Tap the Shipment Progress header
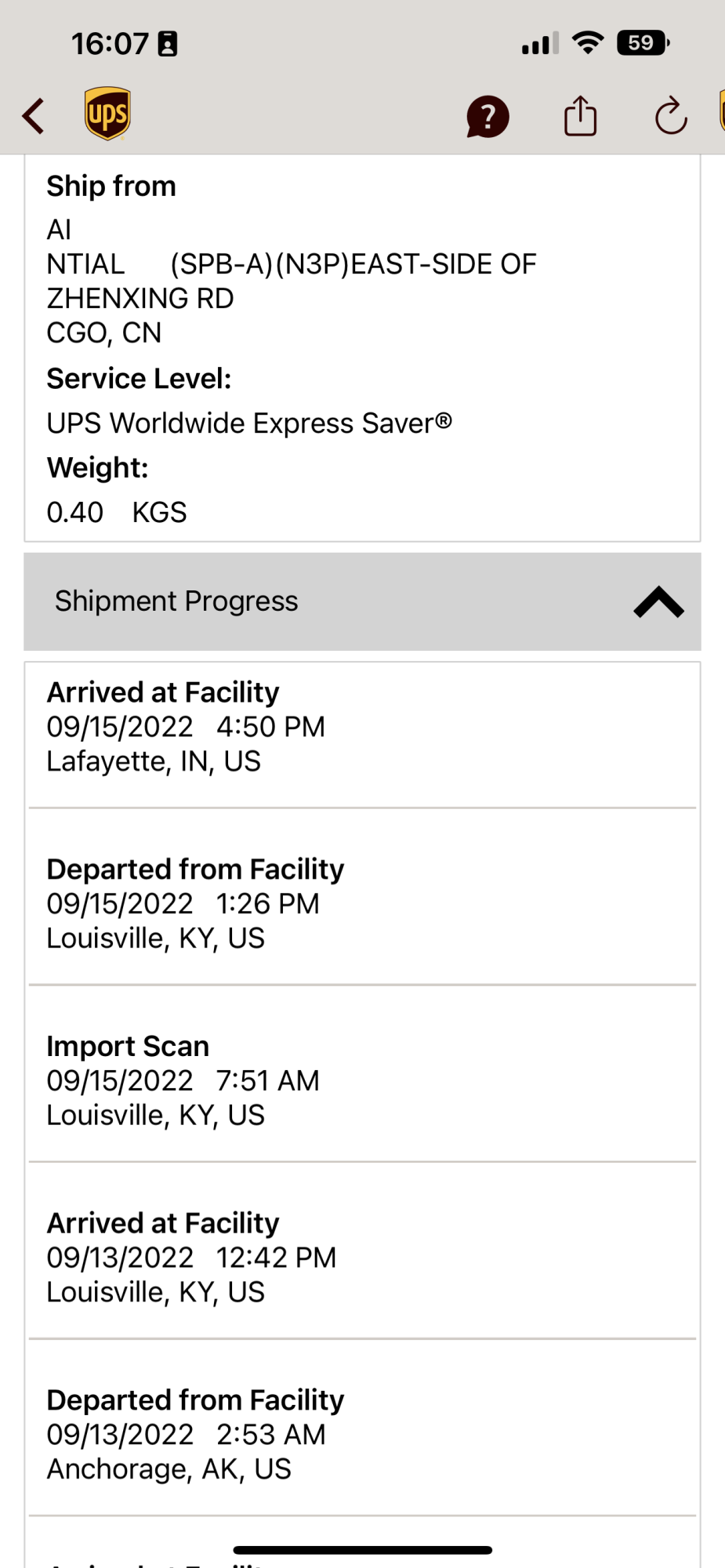The height and width of the screenshot is (1568, 725). 362,601
